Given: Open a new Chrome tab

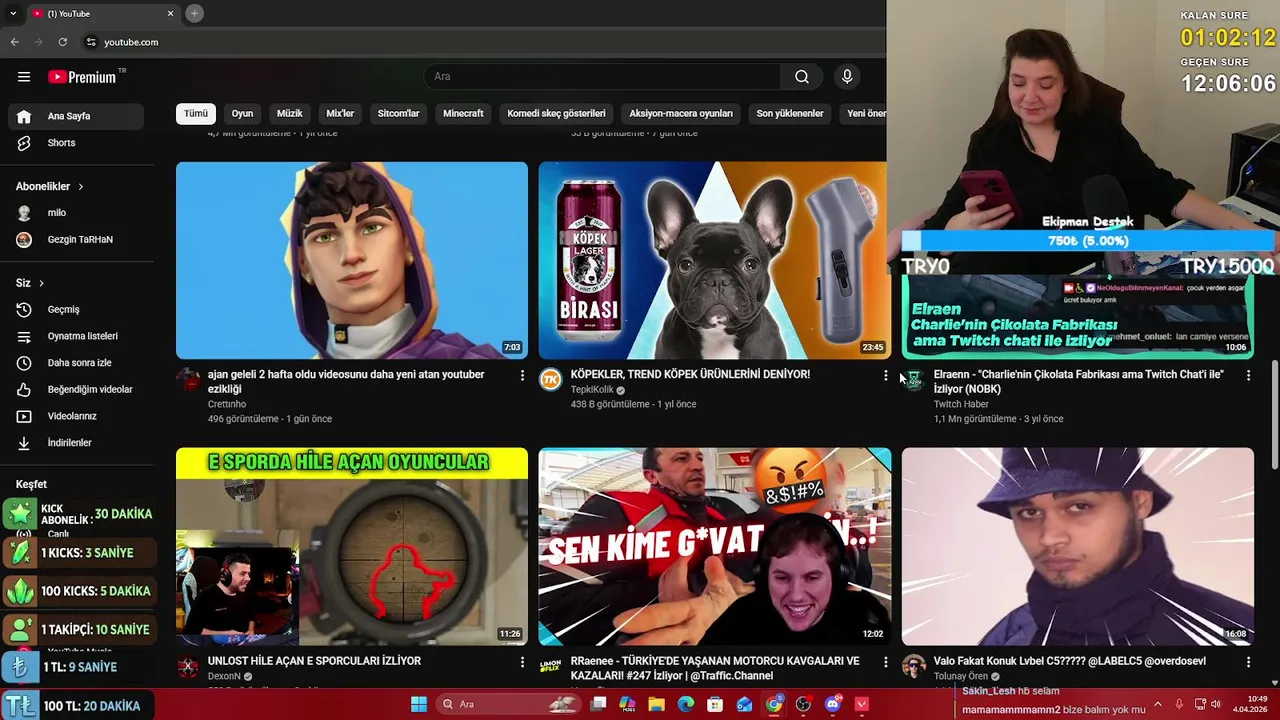Looking at the screenshot, I should [x=194, y=13].
